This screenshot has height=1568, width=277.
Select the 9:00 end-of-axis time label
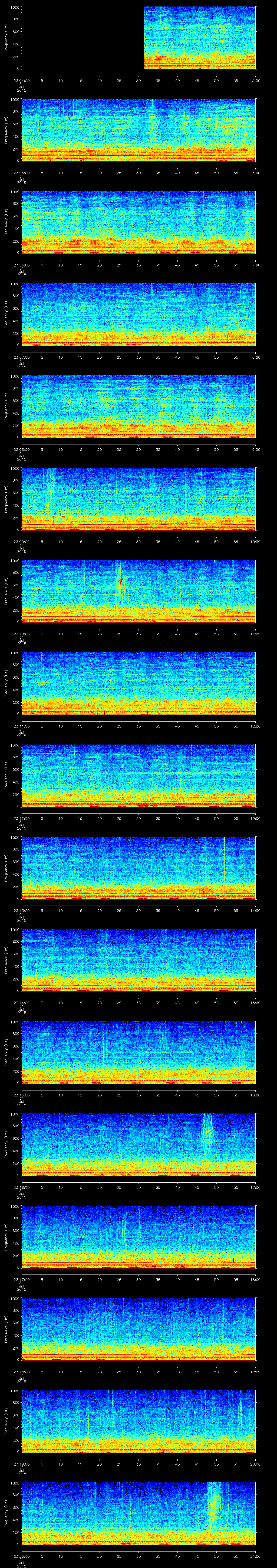point(256,449)
